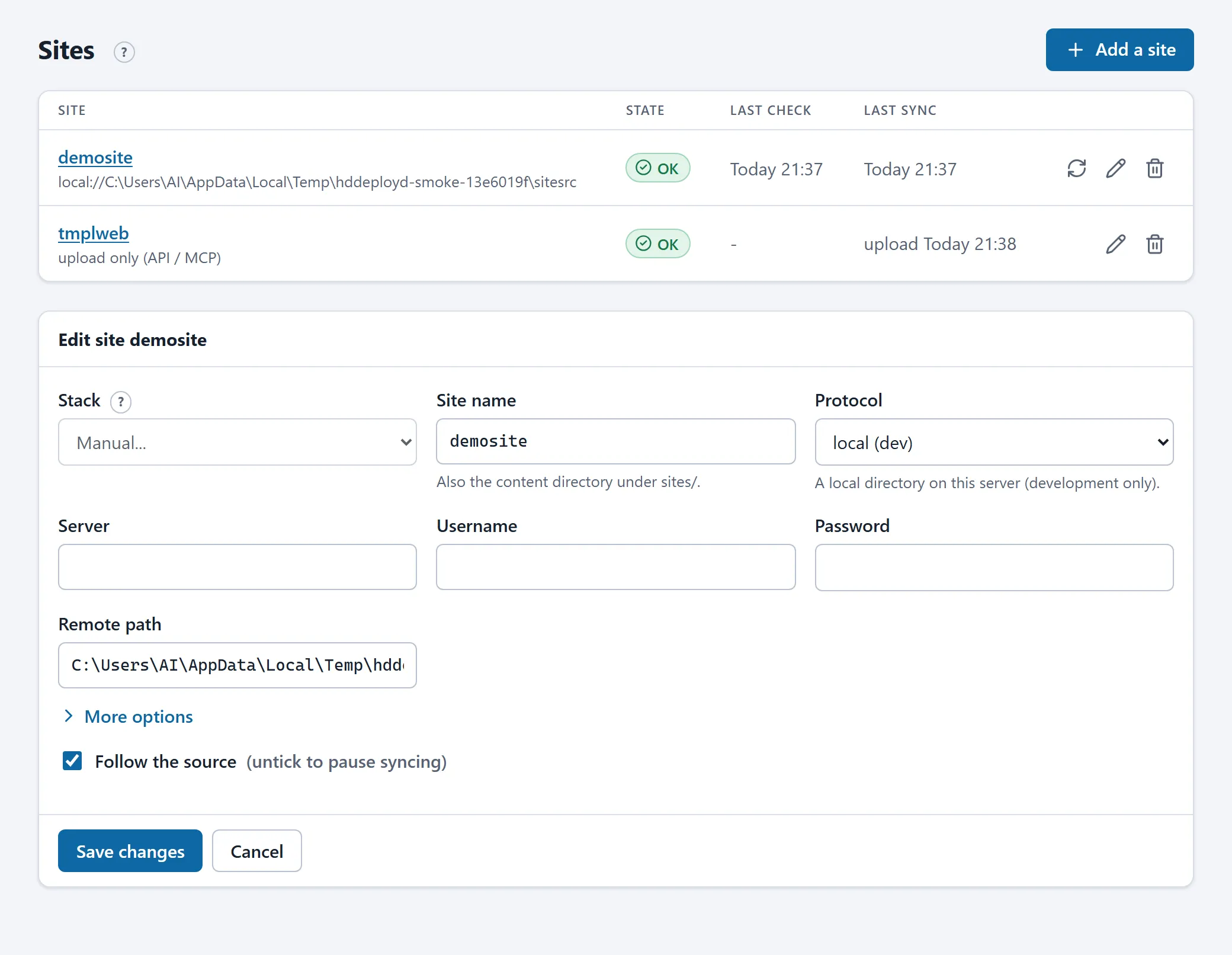The height and width of the screenshot is (955, 1232).
Task: Click the STATE column header
Action: pos(645,110)
